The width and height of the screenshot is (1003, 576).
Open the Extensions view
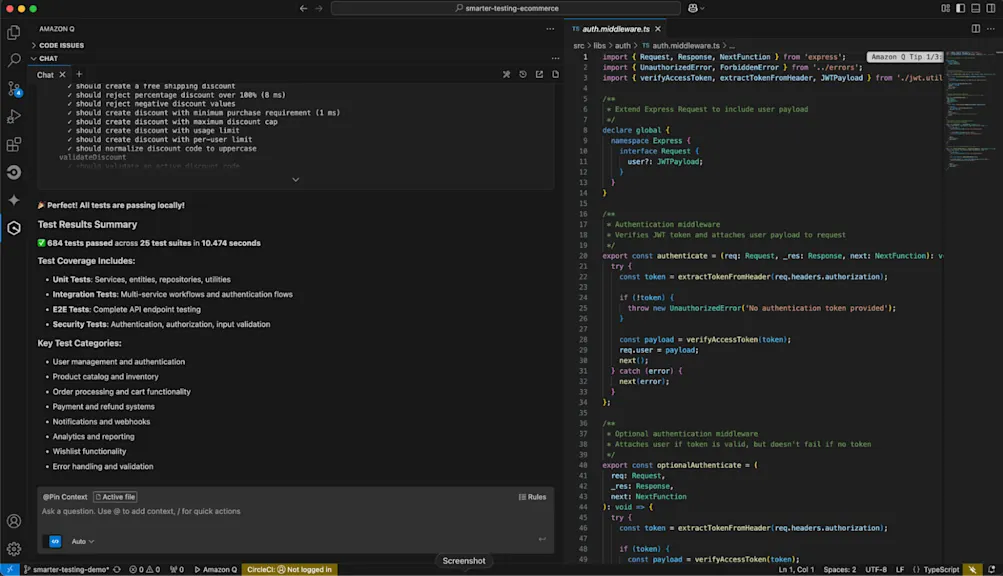point(14,145)
